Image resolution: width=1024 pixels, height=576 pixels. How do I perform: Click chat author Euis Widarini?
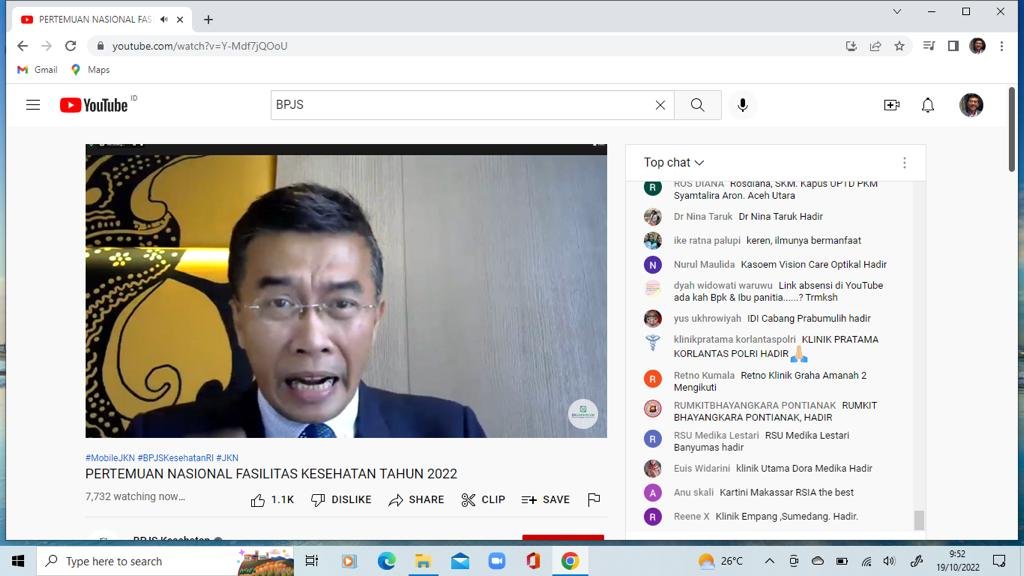coord(702,468)
